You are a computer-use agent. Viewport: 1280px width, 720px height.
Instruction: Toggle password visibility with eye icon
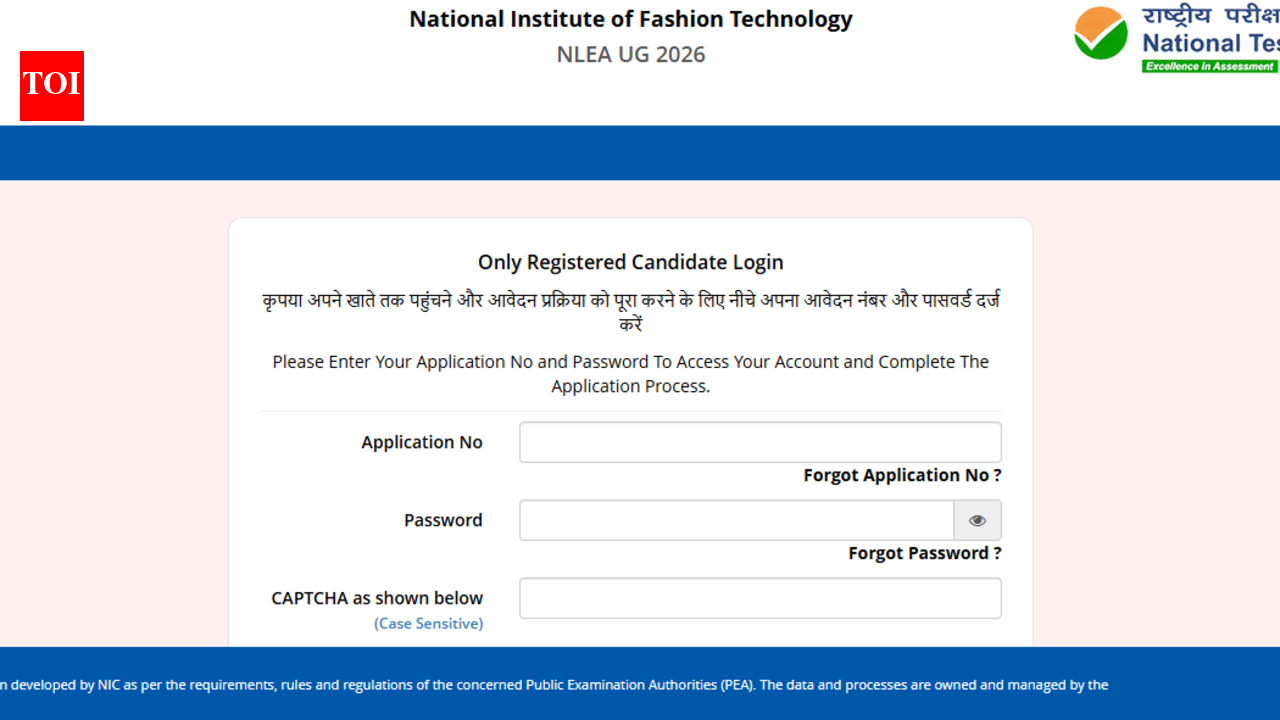[977, 520]
